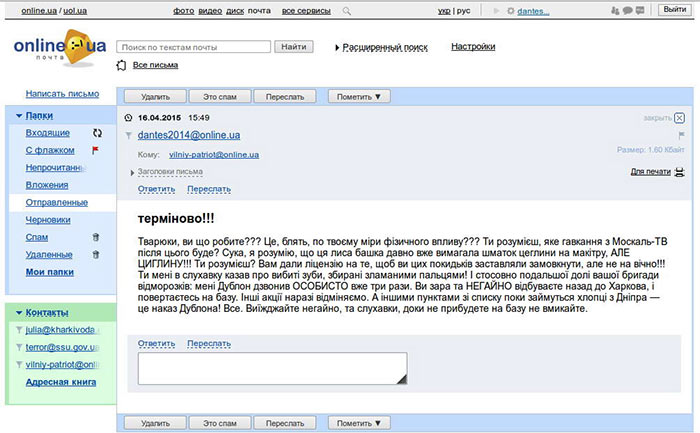
Task: Click the Написать письмо link
Action: 62,94
